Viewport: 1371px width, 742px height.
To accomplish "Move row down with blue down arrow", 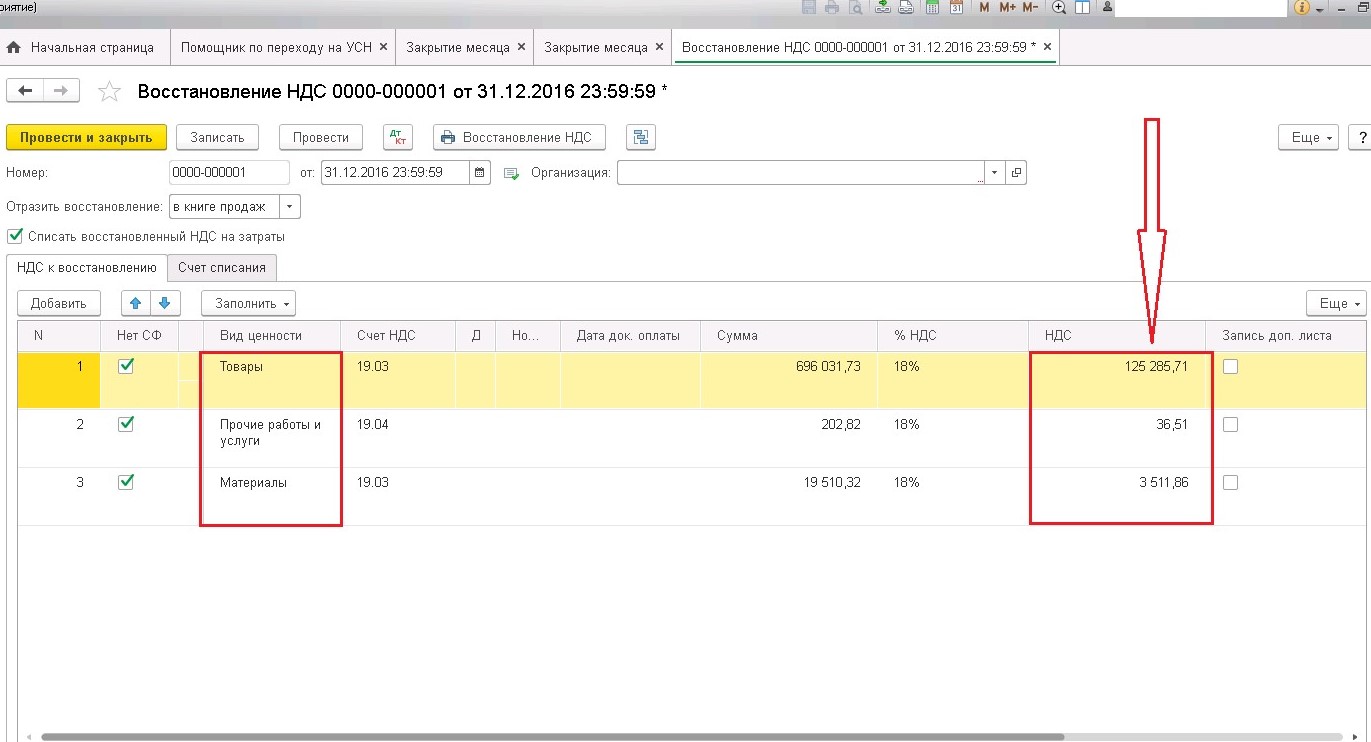I will pos(165,303).
